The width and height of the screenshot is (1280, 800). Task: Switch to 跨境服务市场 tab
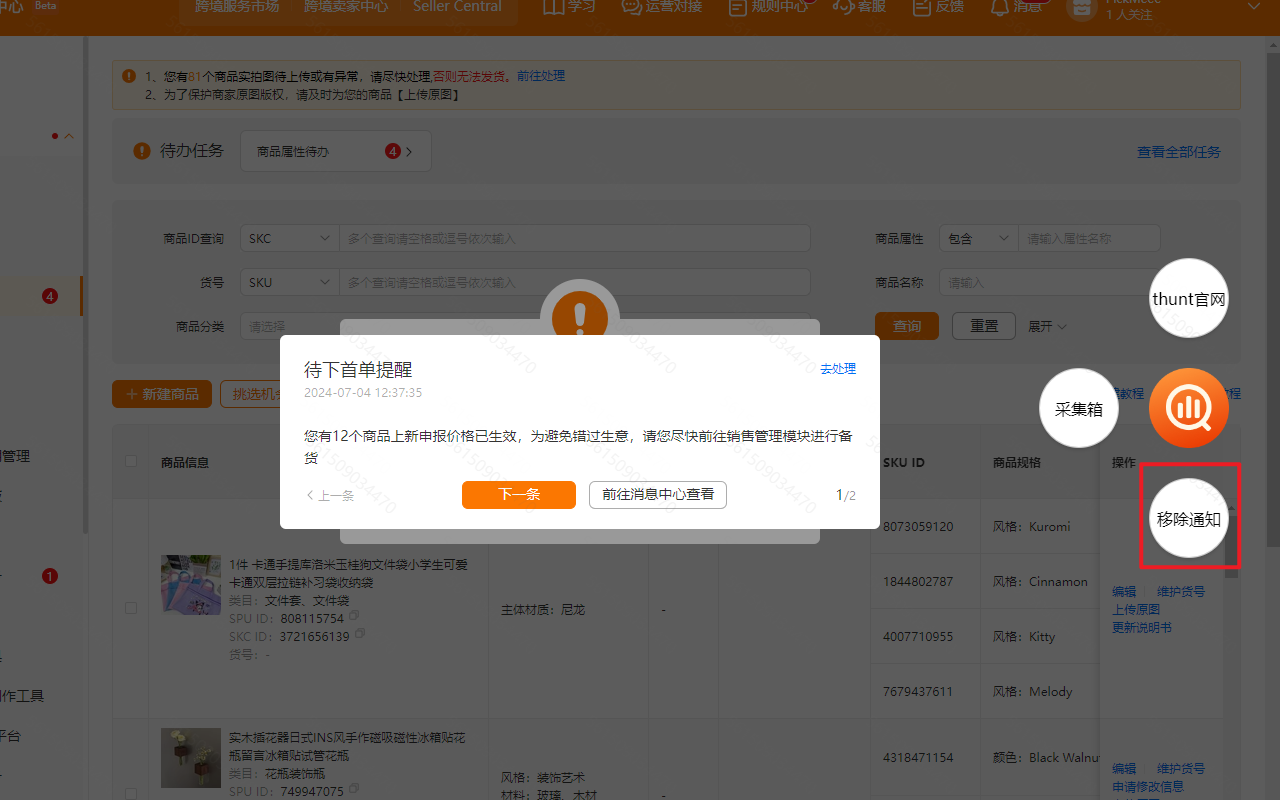pyautogui.click(x=236, y=6)
